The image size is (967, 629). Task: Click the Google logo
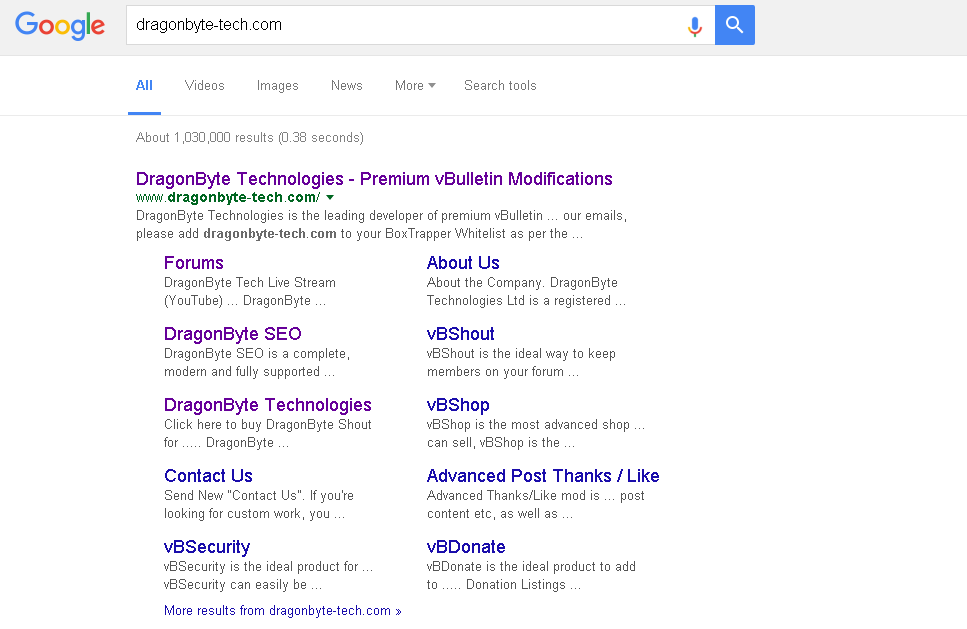[x=60, y=25]
